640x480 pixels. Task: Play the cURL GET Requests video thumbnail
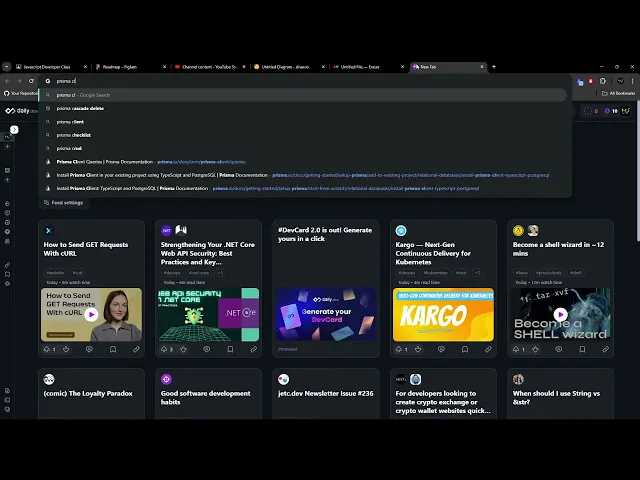91,315
